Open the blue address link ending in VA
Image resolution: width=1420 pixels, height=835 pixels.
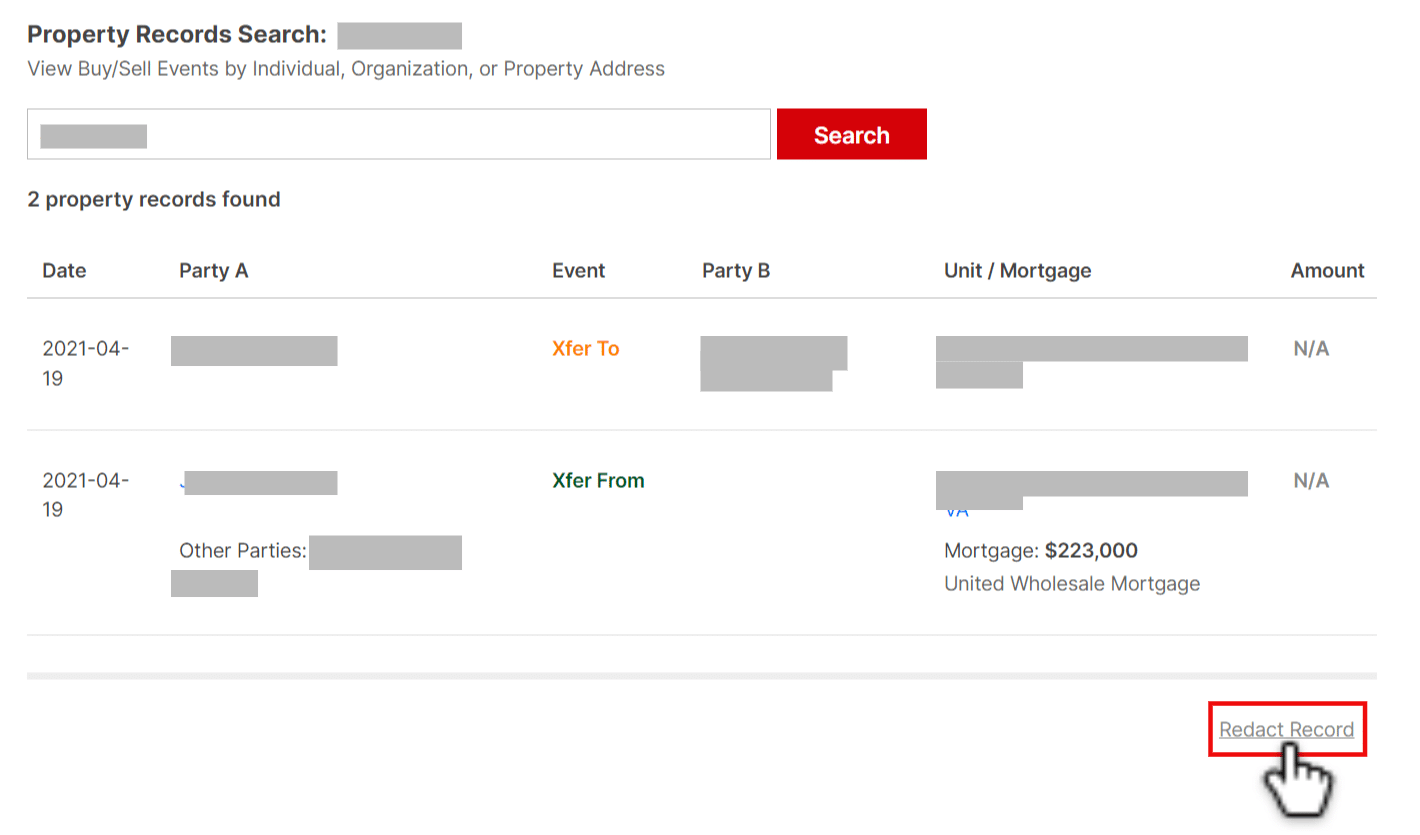coord(1091,494)
